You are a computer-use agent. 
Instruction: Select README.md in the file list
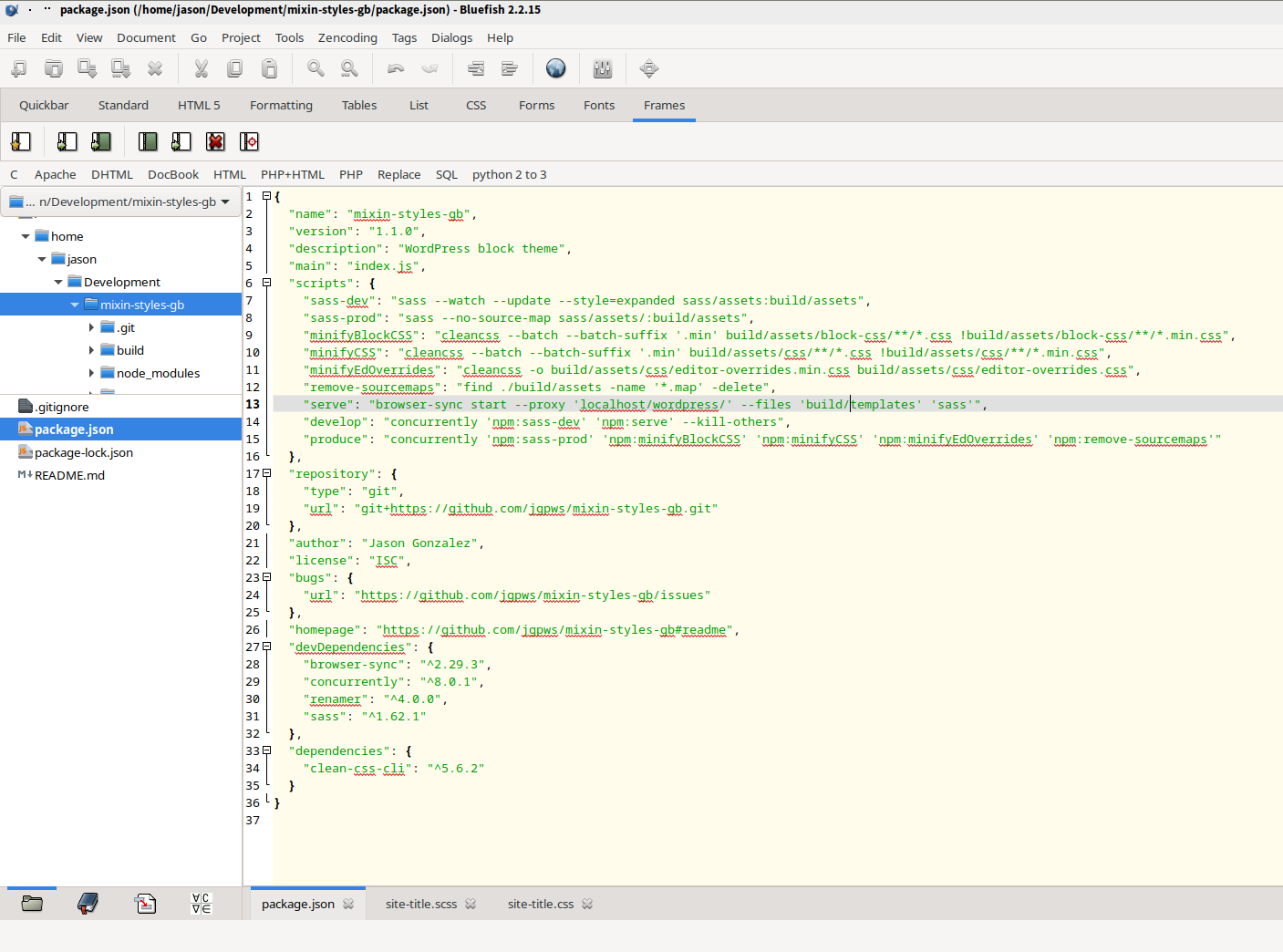[x=120, y=475]
